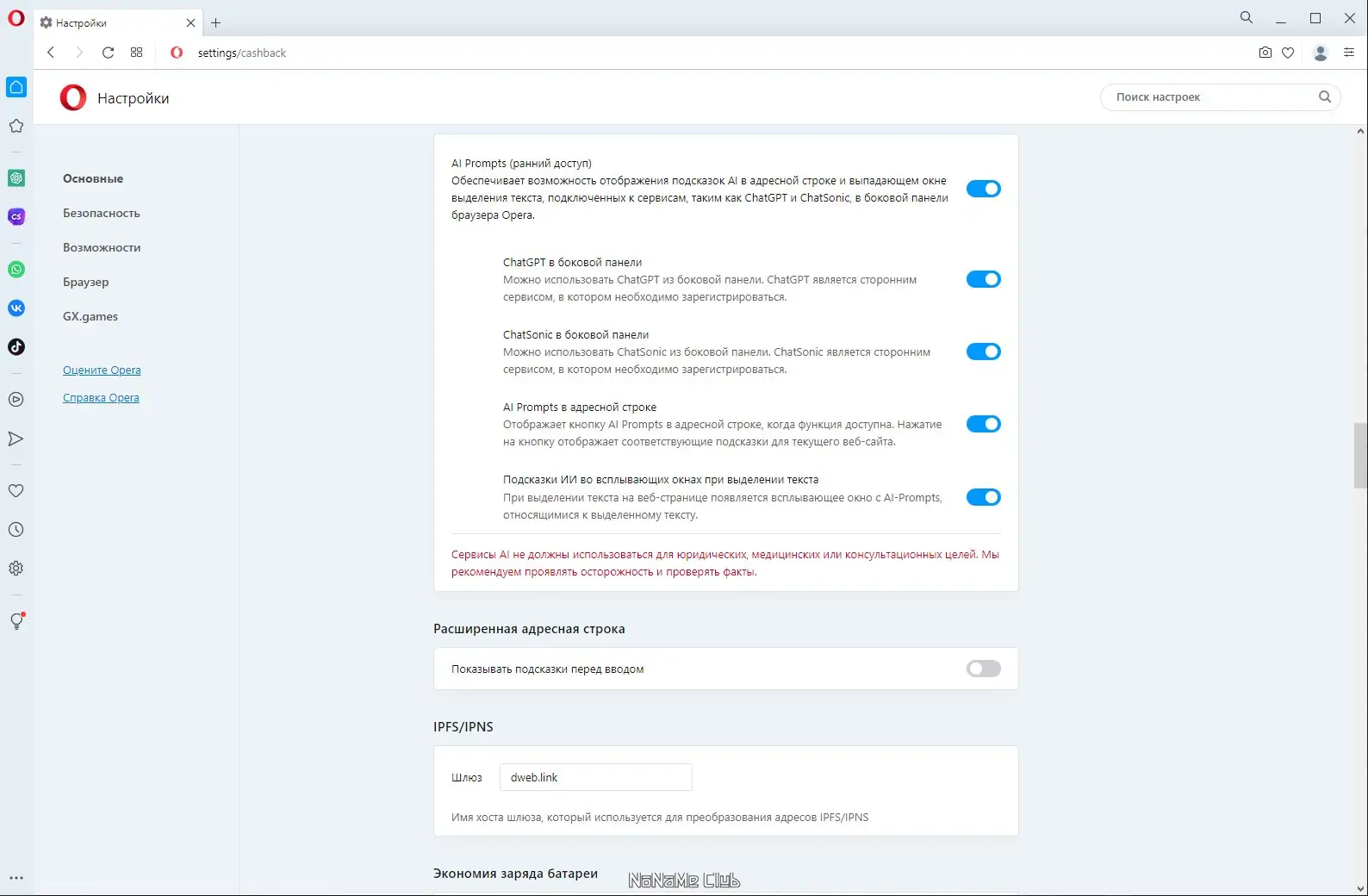Open the Flow send icon in sidebar

point(16,439)
